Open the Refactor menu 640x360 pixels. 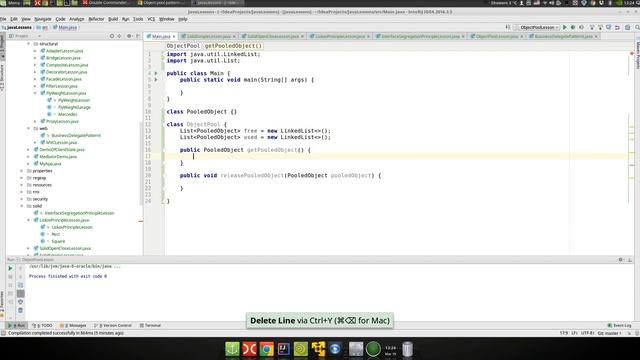click(96, 19)
